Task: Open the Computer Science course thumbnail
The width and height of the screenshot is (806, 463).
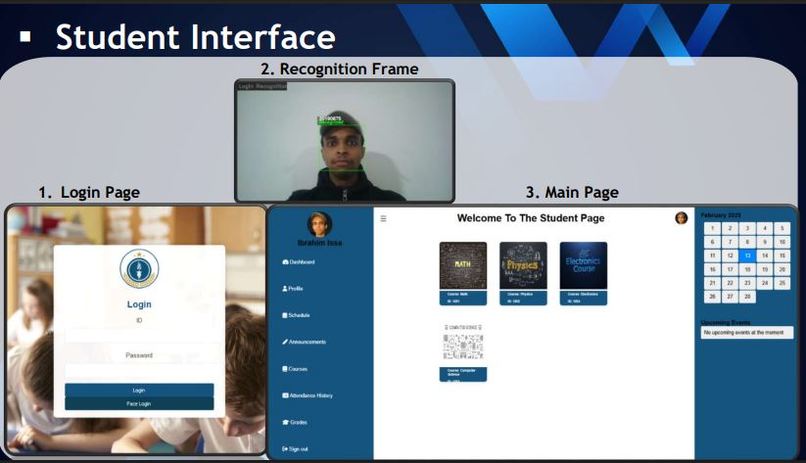Action: pyautogui.click(x=463, y=344)
